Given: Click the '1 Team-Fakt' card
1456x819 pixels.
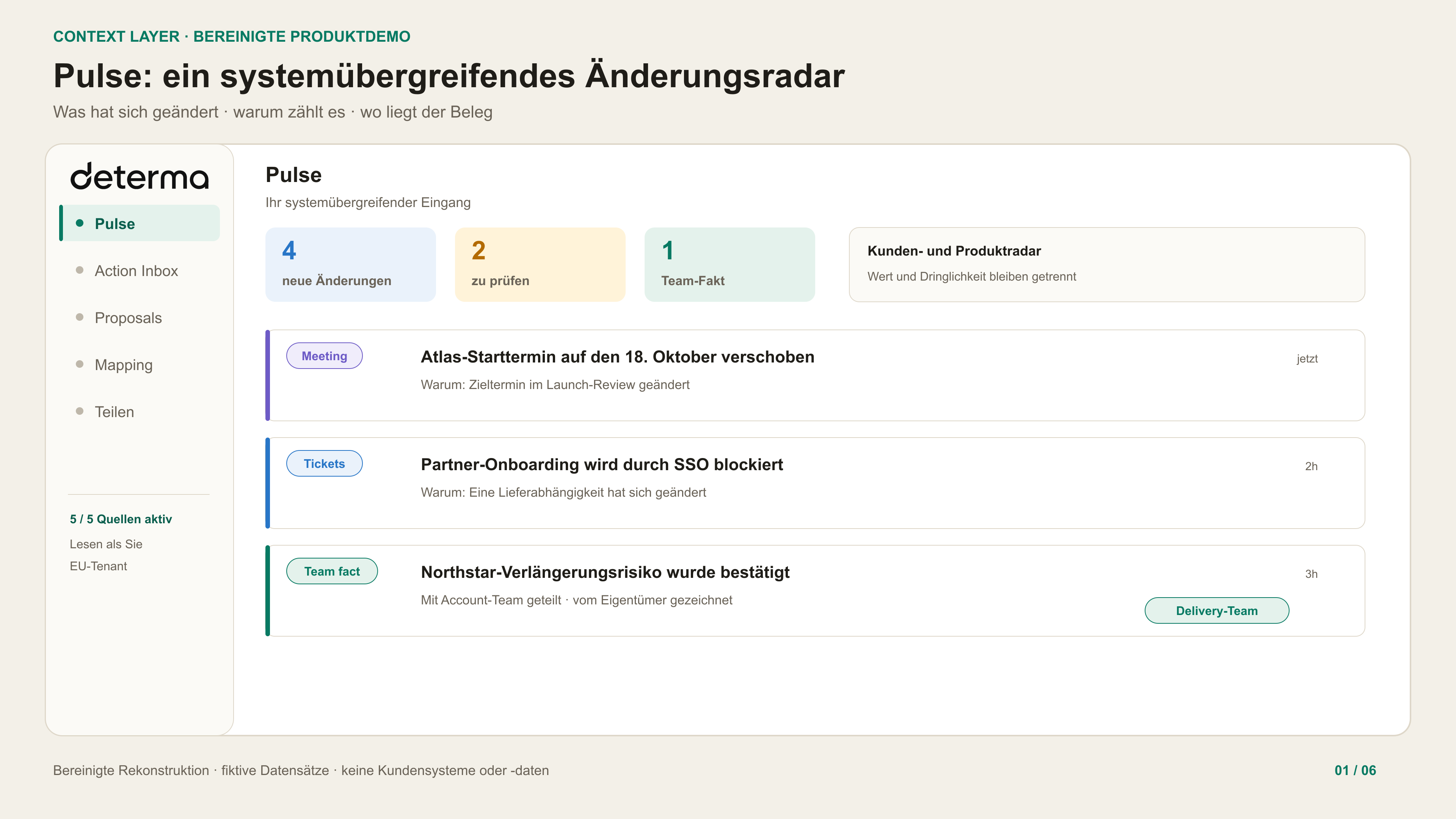Looking at the screenshot, I should [729, 265].
